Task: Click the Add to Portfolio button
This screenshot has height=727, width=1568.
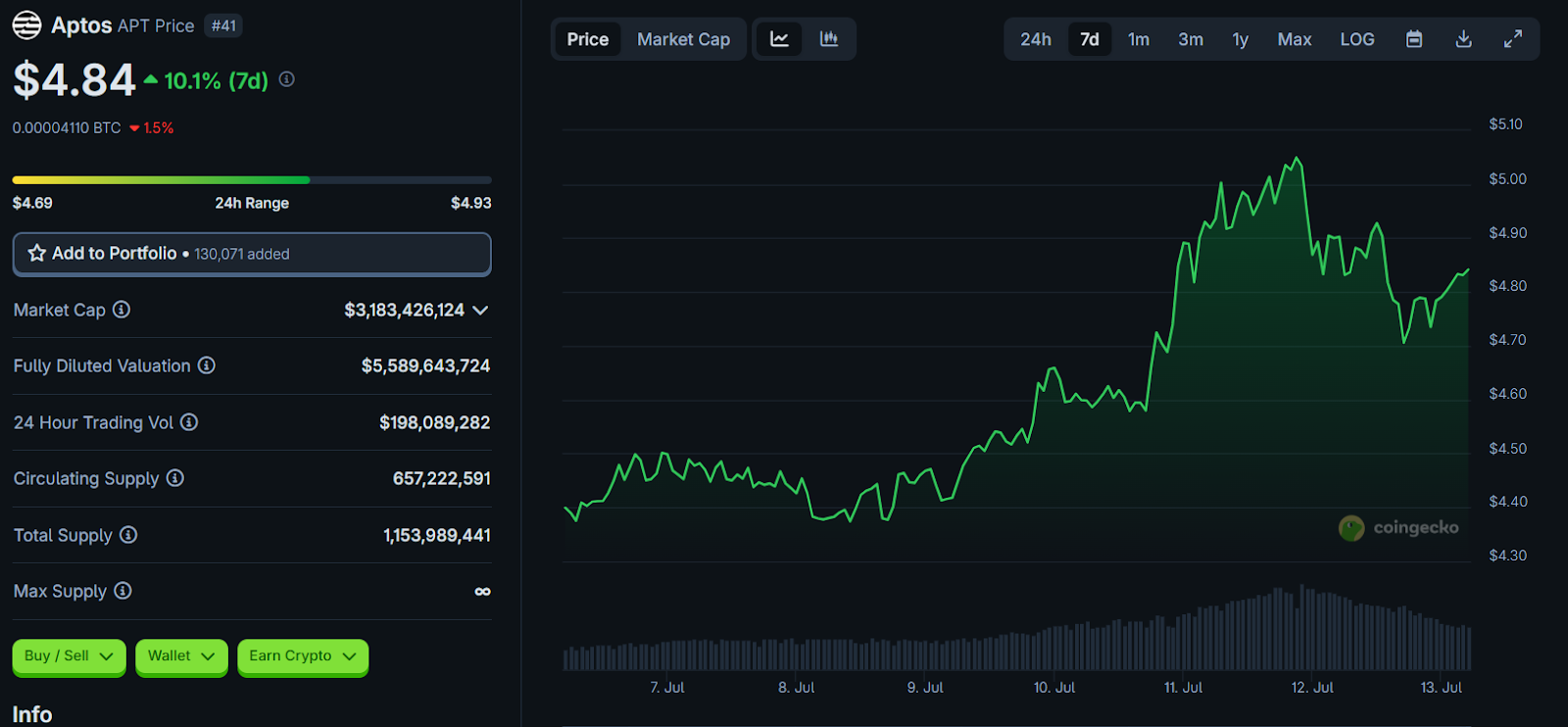Action: (251, 254)
